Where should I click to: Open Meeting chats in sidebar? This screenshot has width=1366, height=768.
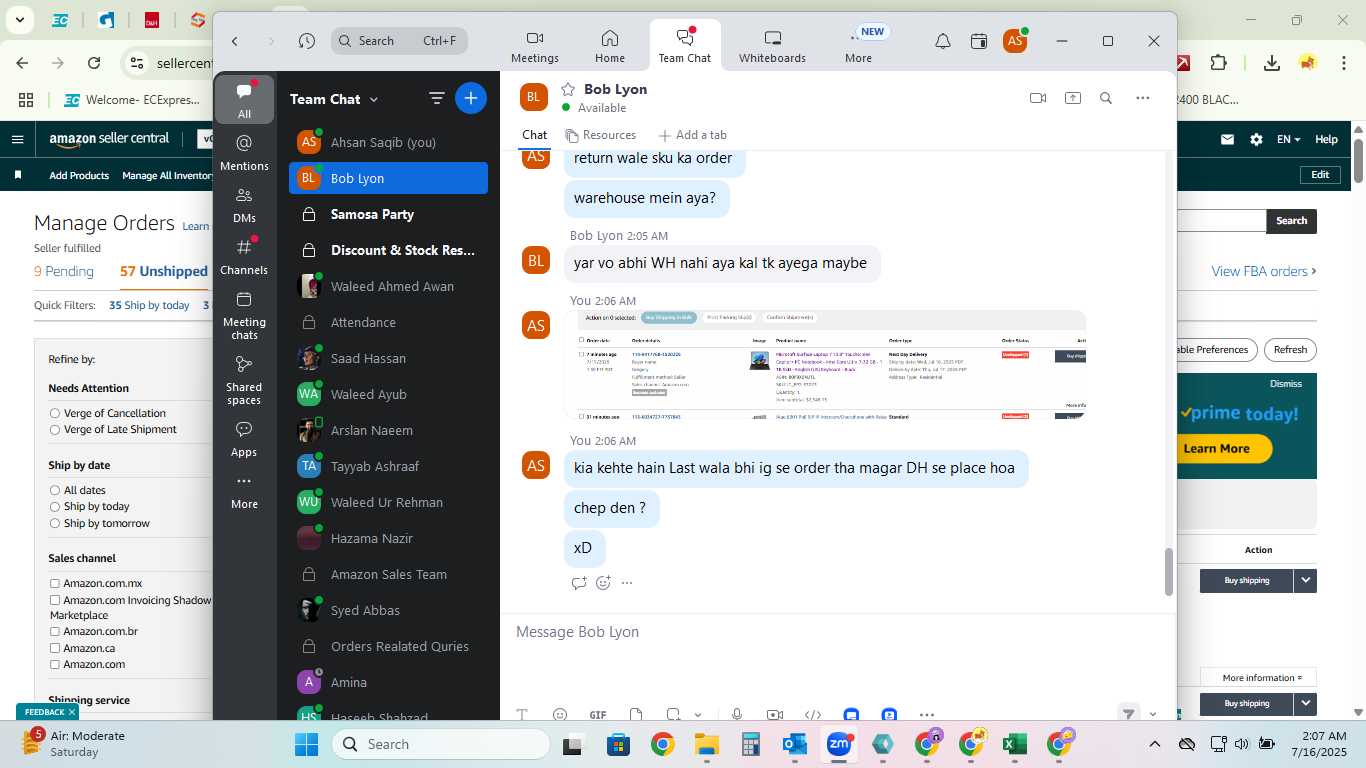(244, 315)
